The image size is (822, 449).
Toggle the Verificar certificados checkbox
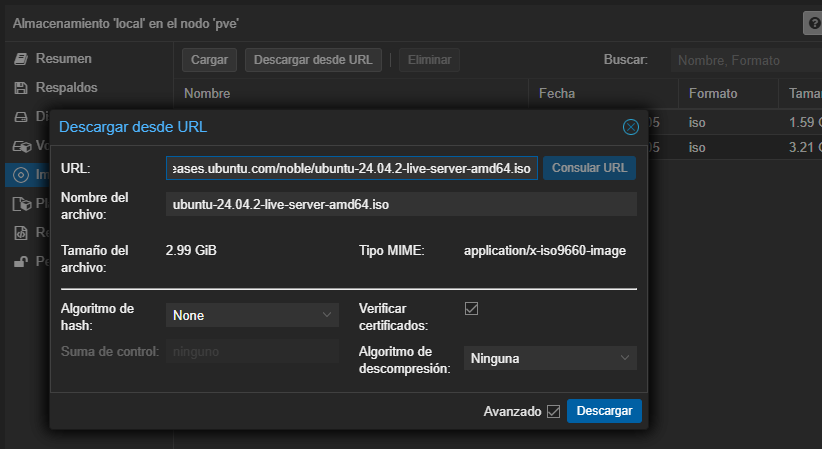coord(472,309)
